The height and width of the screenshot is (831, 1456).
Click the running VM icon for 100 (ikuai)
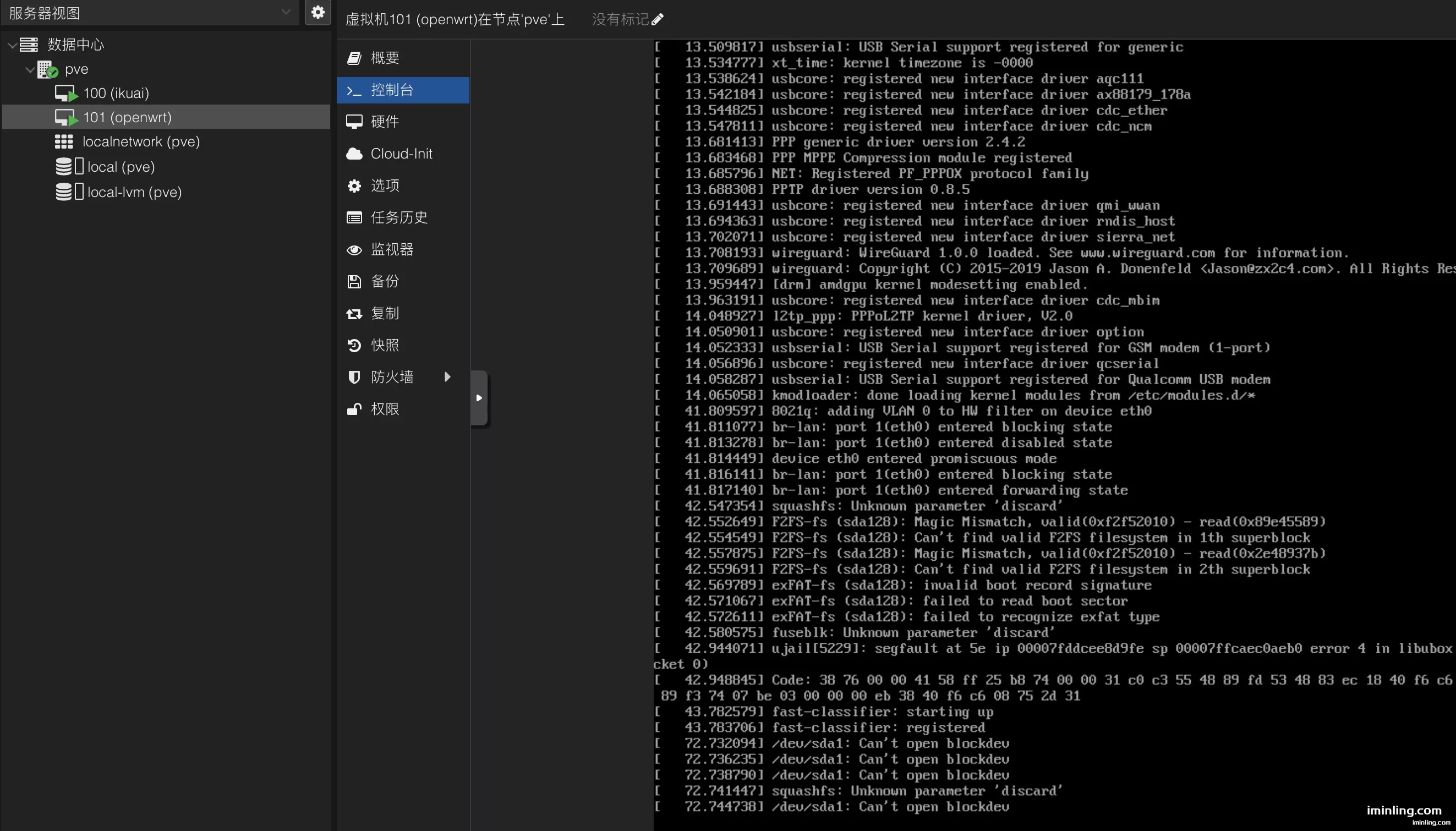pos(66,94)
